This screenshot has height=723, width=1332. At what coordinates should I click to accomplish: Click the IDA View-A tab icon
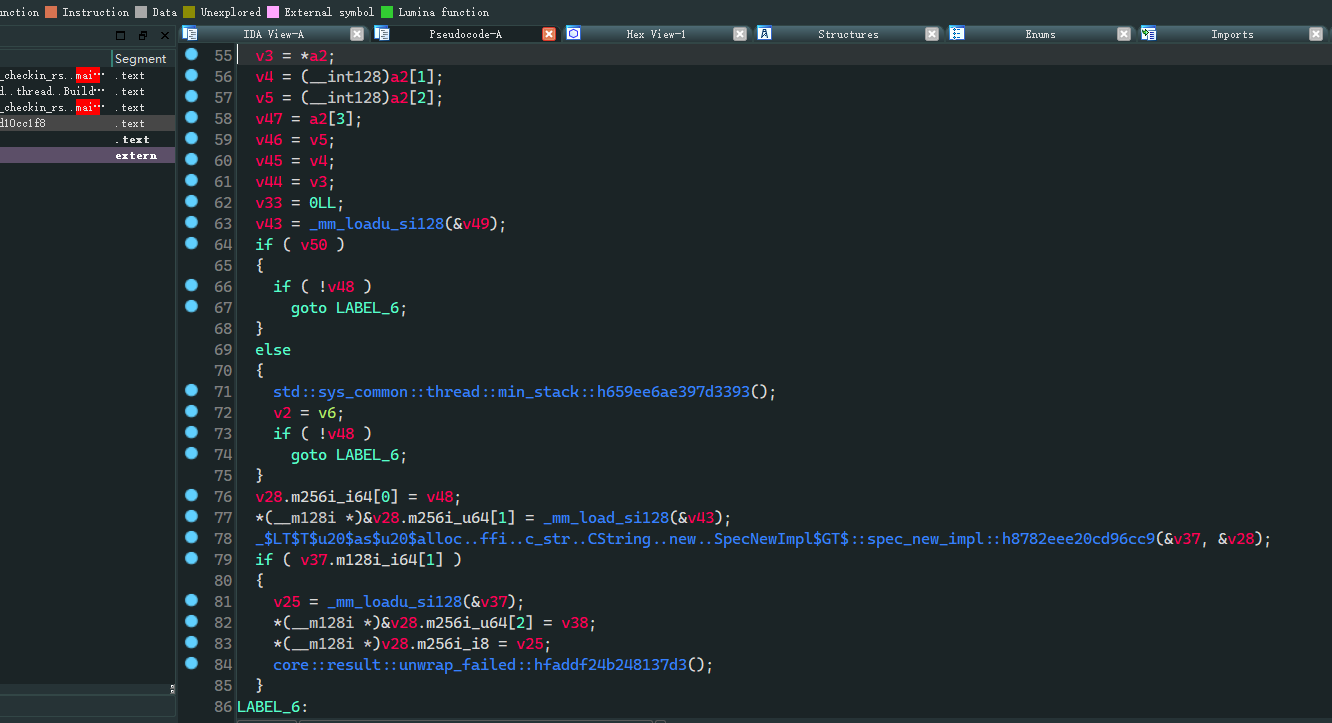[190, 34]
